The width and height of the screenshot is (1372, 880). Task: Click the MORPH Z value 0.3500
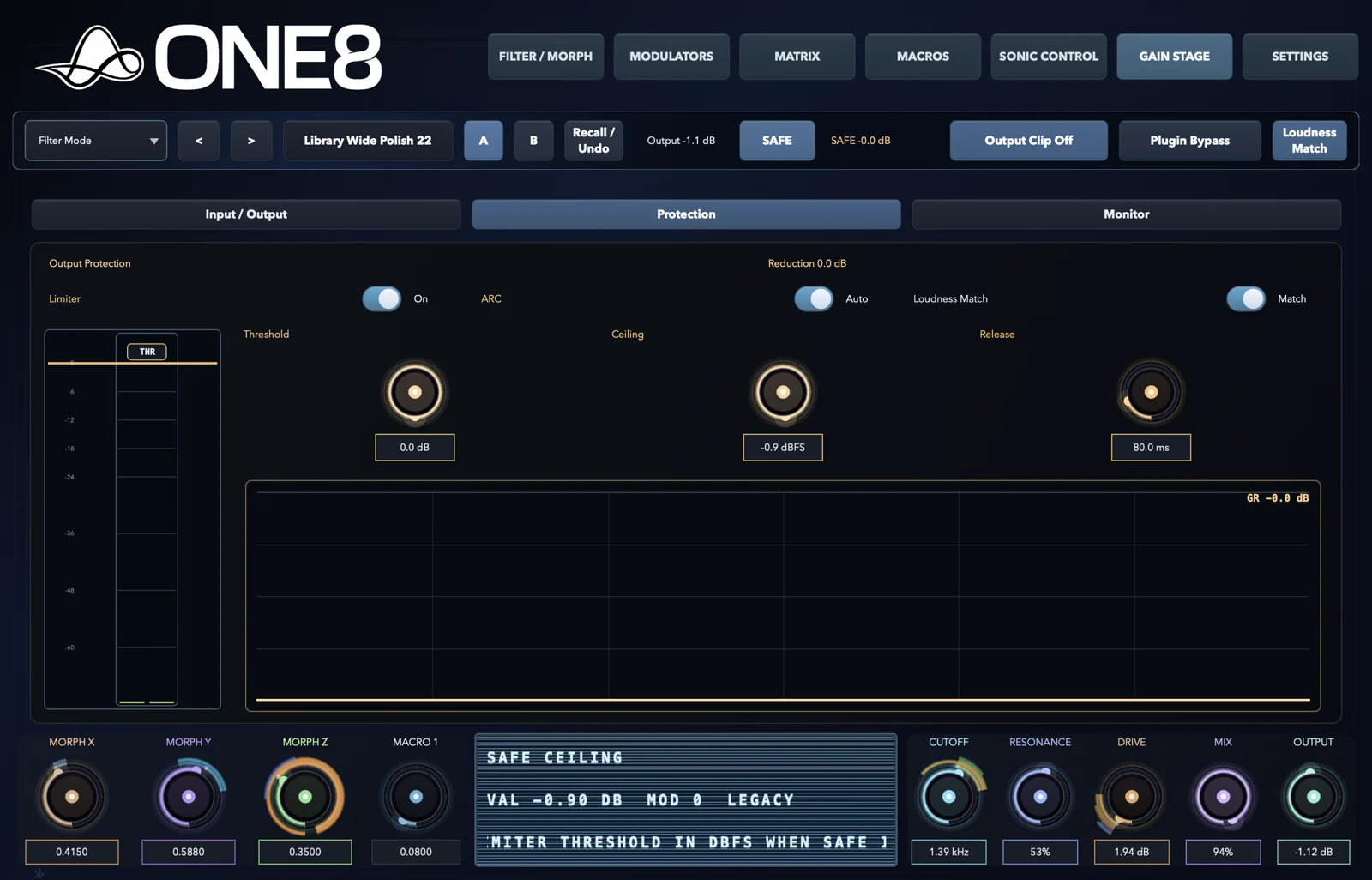click(x=305, y=852)
